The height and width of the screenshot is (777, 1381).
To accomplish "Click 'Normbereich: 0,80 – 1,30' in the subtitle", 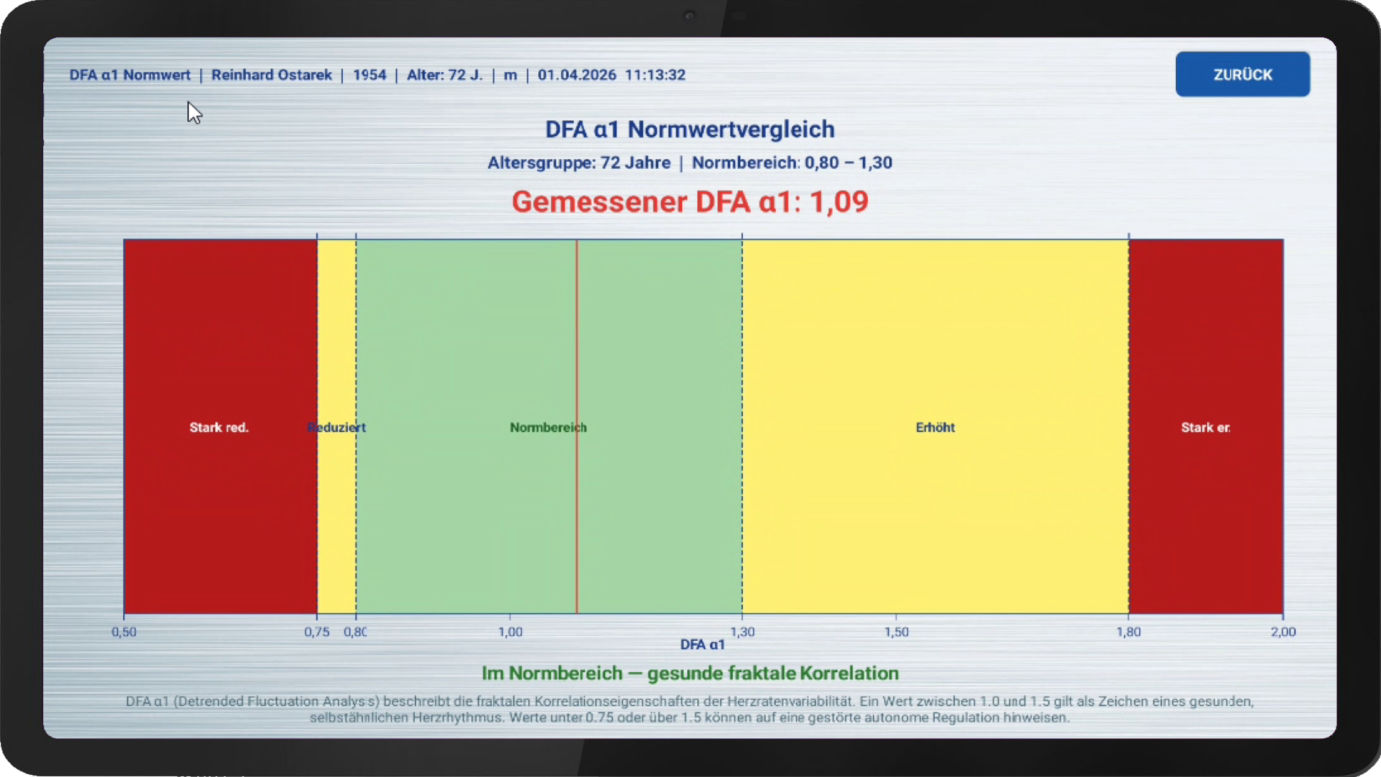I will pyautogui.click(x=792, y=163).
